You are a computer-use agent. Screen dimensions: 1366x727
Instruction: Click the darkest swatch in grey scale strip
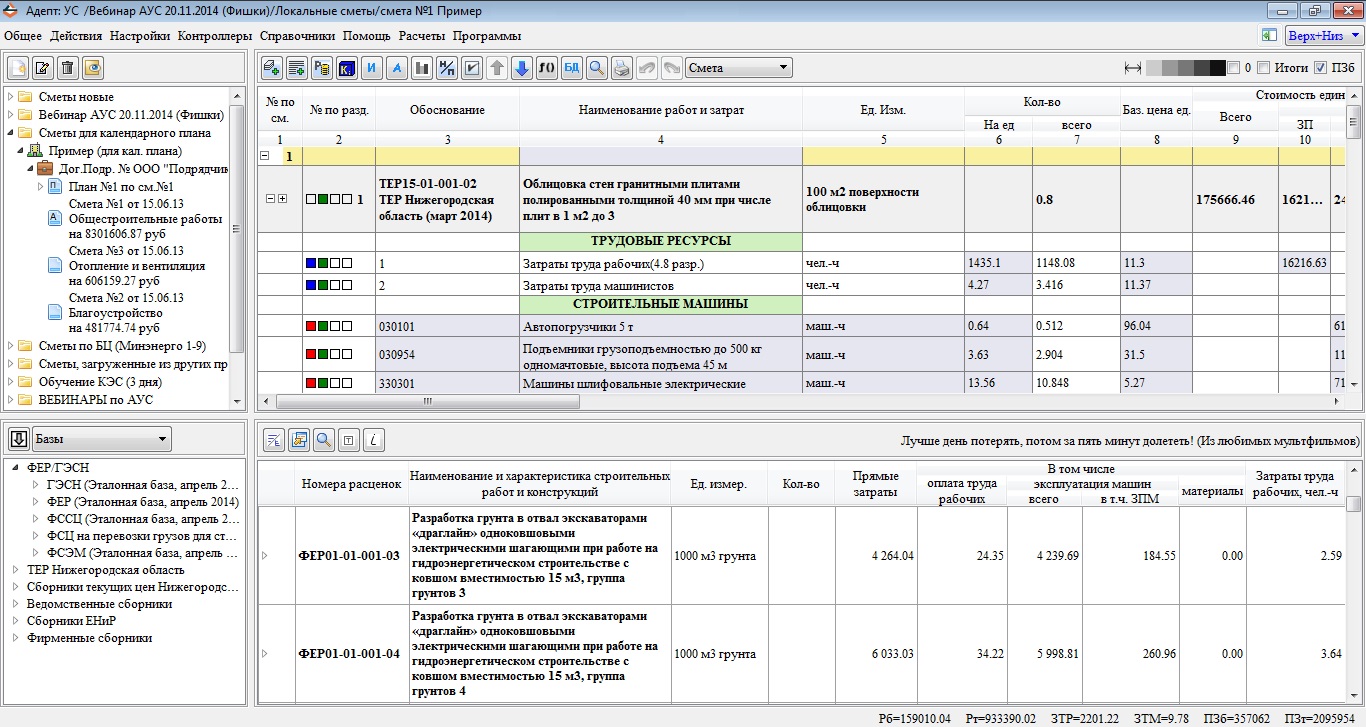click(x=1217, y=68)
